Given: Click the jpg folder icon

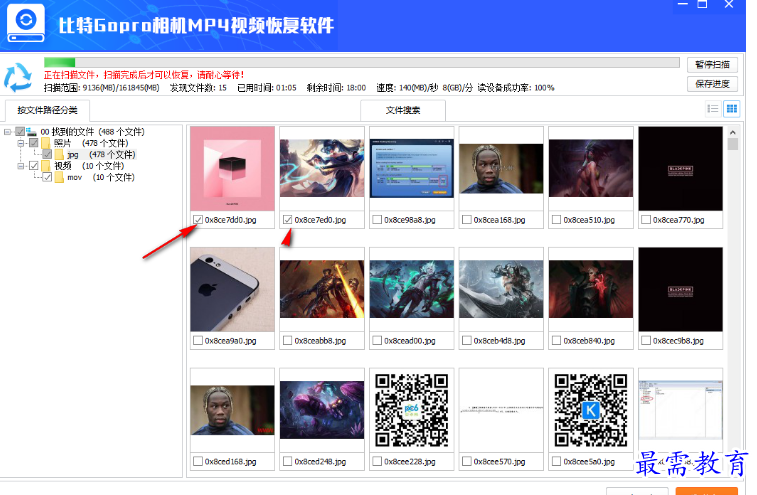Looking at the screenshot, I should (x=59, y=155).
